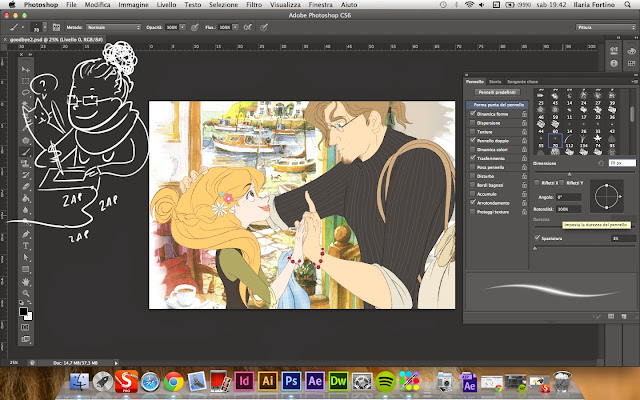640x400 pixels.
Task: Select the Move tool
Action: click(26, 69)
